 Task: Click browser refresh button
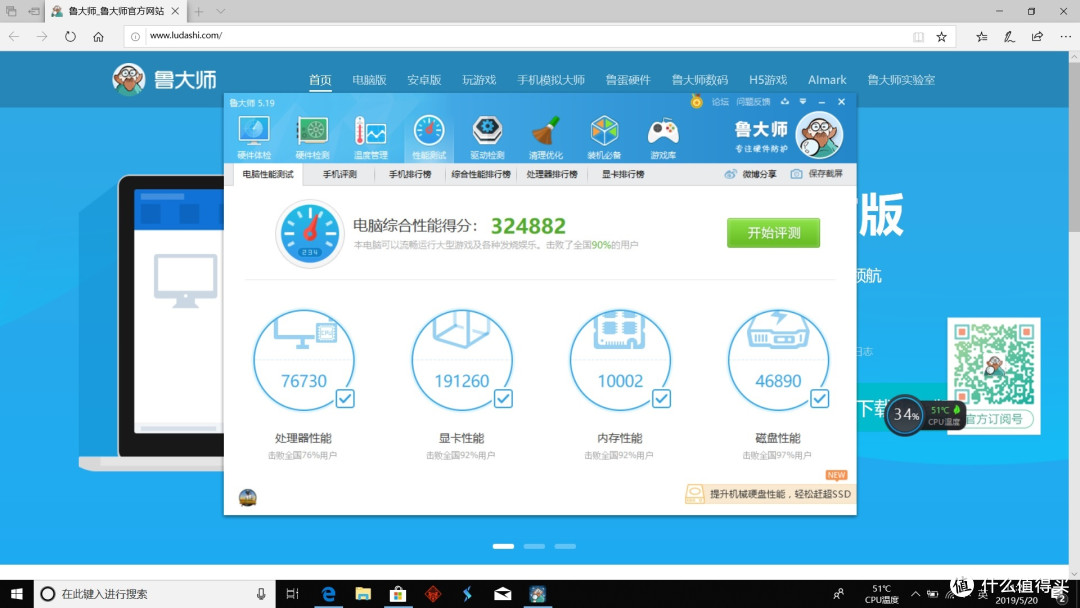click(x=70, y=36)
